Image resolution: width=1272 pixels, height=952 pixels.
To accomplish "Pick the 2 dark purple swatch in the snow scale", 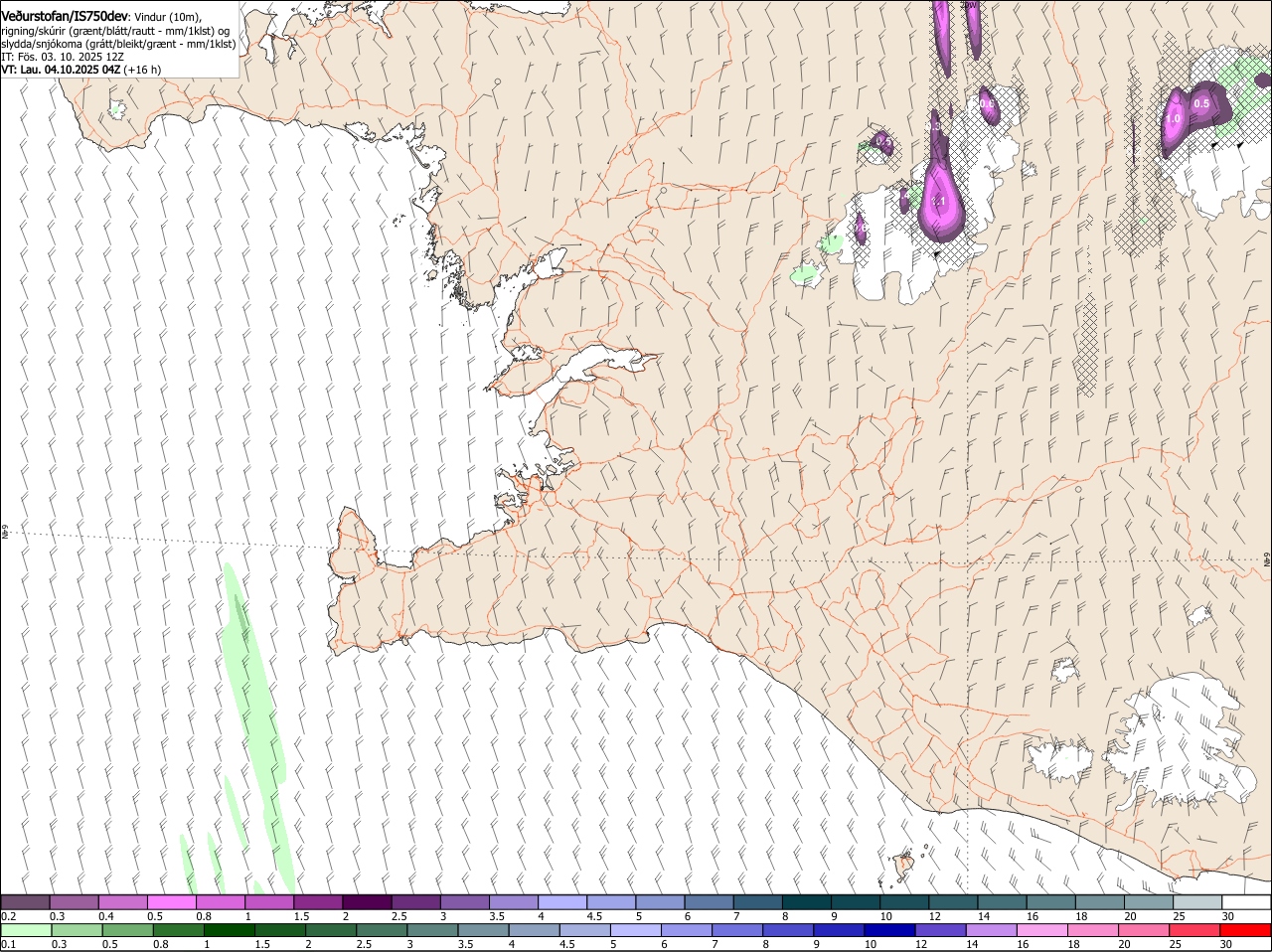I will coord(367,902).
